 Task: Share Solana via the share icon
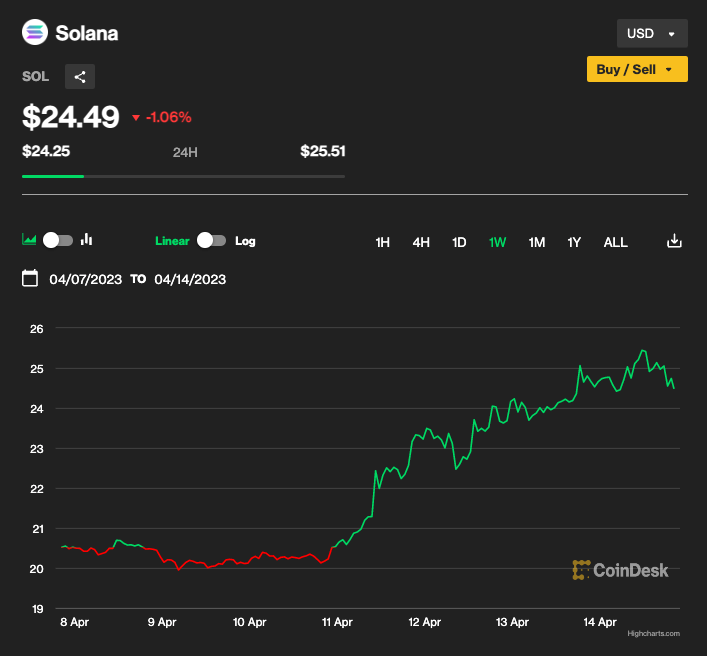click(x=80, y=77)
